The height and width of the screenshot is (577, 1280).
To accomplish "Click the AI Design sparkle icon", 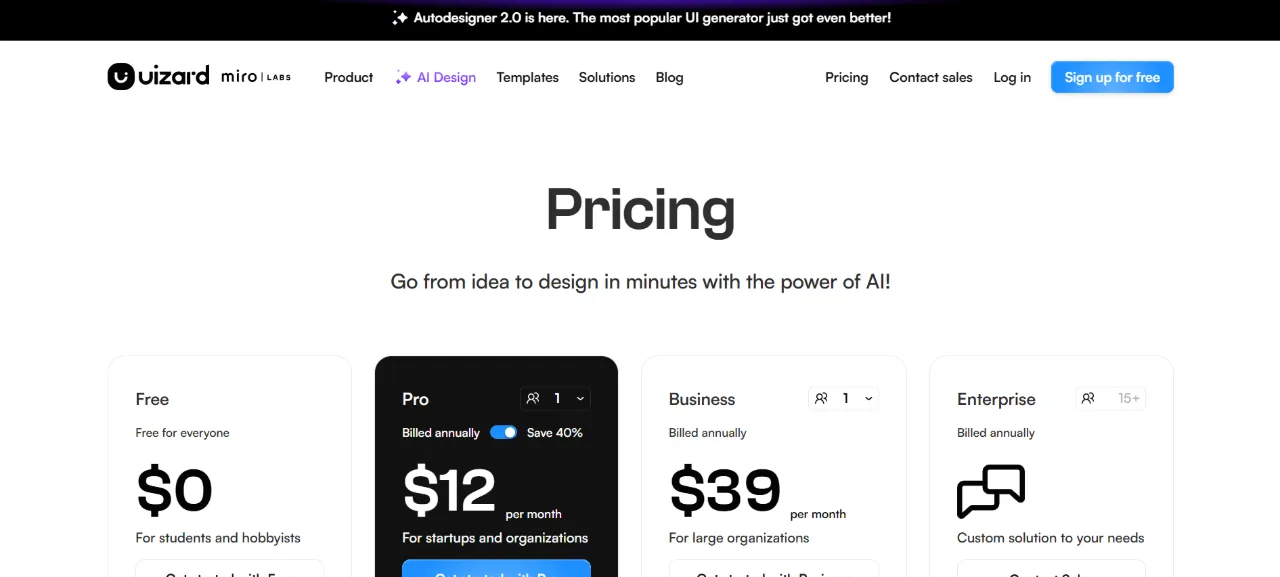I will click(x=403, y=77).
